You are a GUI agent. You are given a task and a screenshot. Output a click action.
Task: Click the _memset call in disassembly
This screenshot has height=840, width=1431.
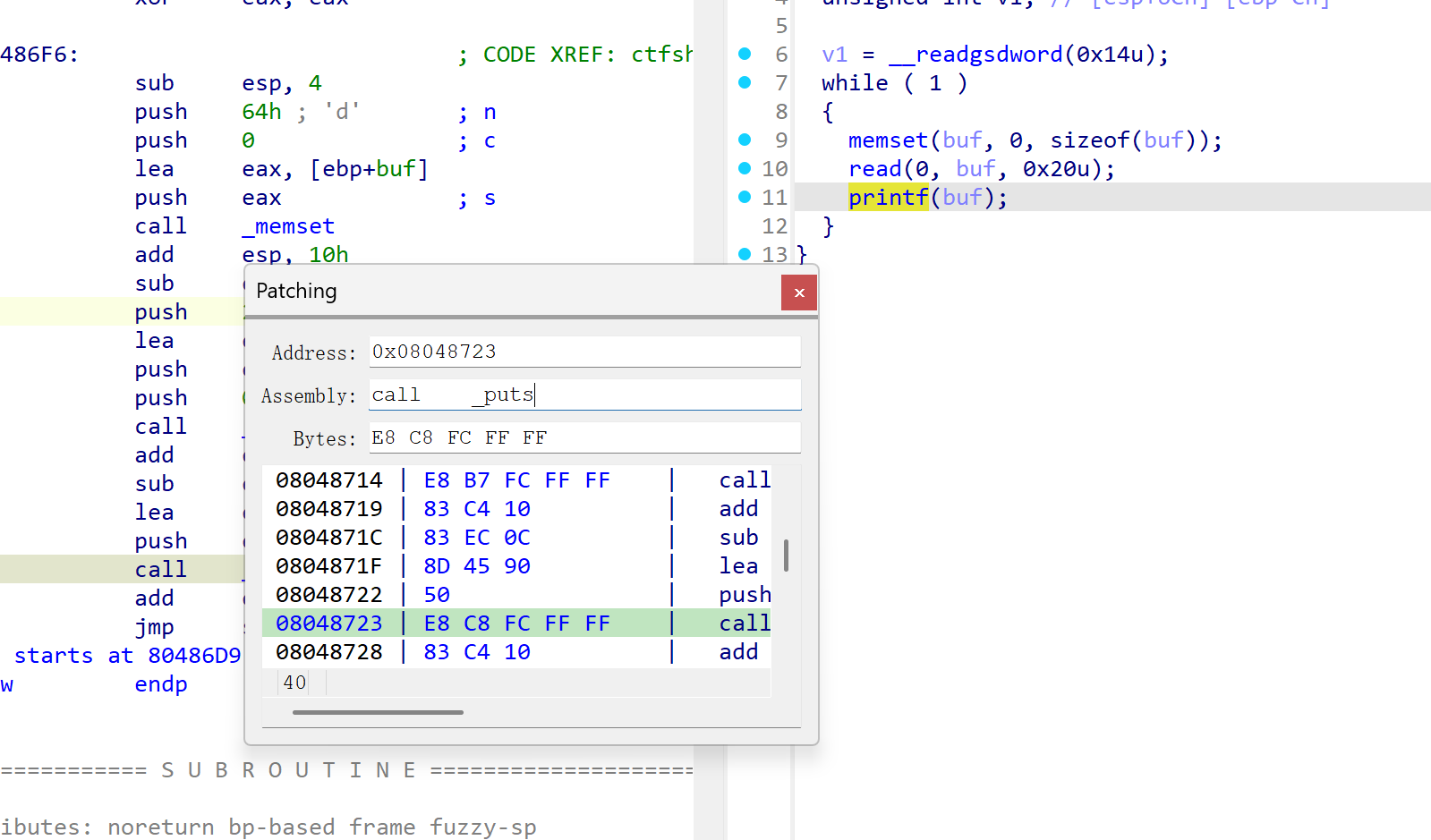pyautogui.click(x=288, y=226)
